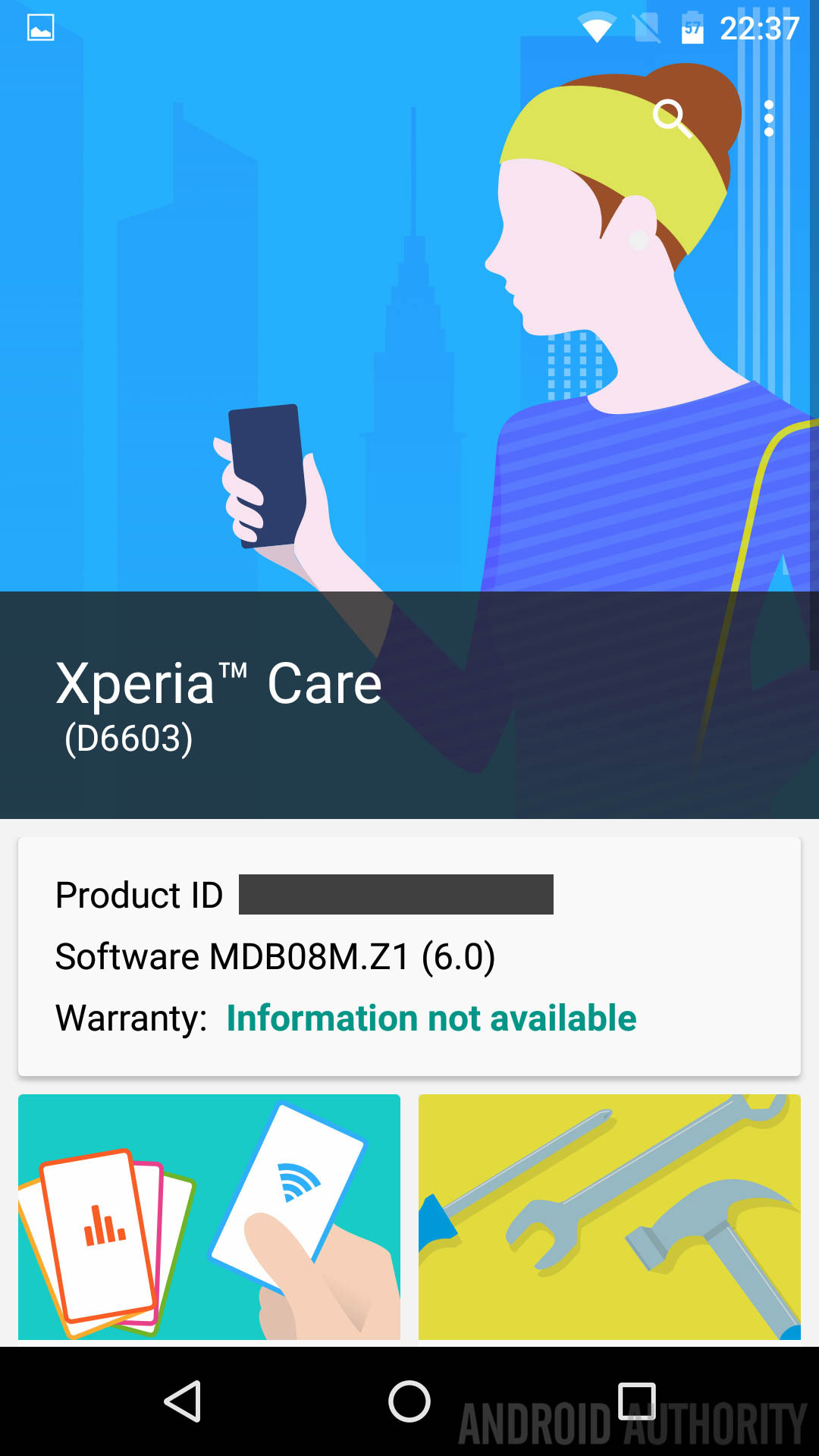Open the yellow tools tile with wrench
This screenshot has width=819, height=1456.
tap(610, 1216)
